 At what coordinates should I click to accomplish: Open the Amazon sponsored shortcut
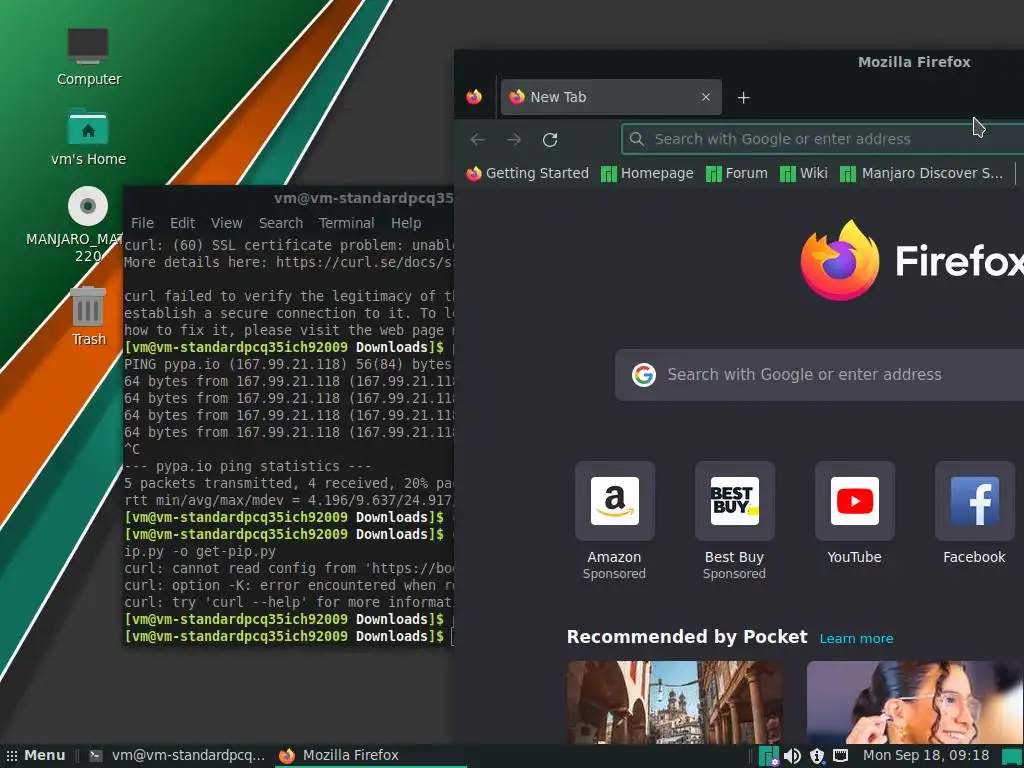[615, 520]
